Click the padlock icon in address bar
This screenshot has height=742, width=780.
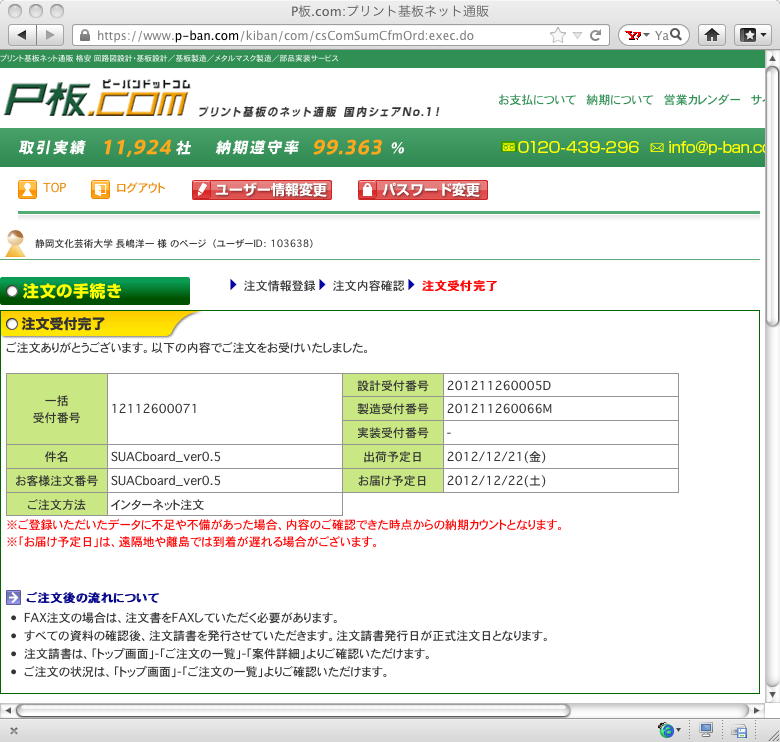click(85, 35)
